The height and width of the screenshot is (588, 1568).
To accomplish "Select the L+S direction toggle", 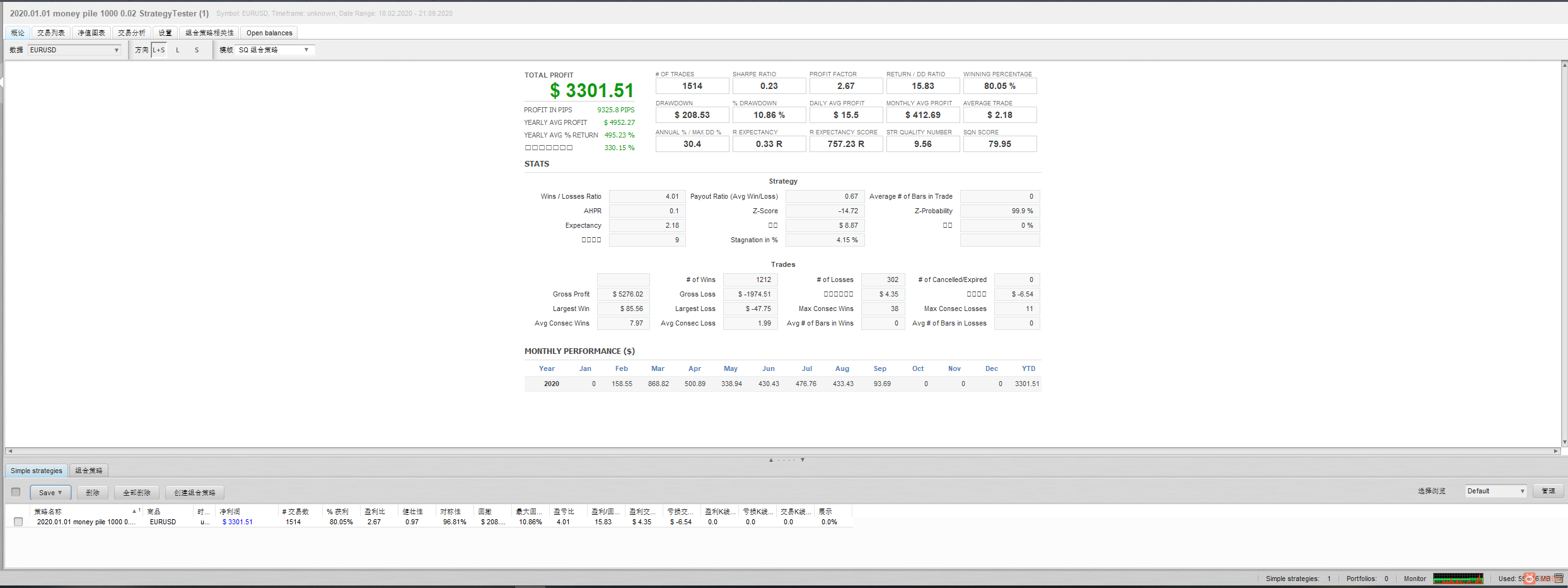I will [159, 50].
